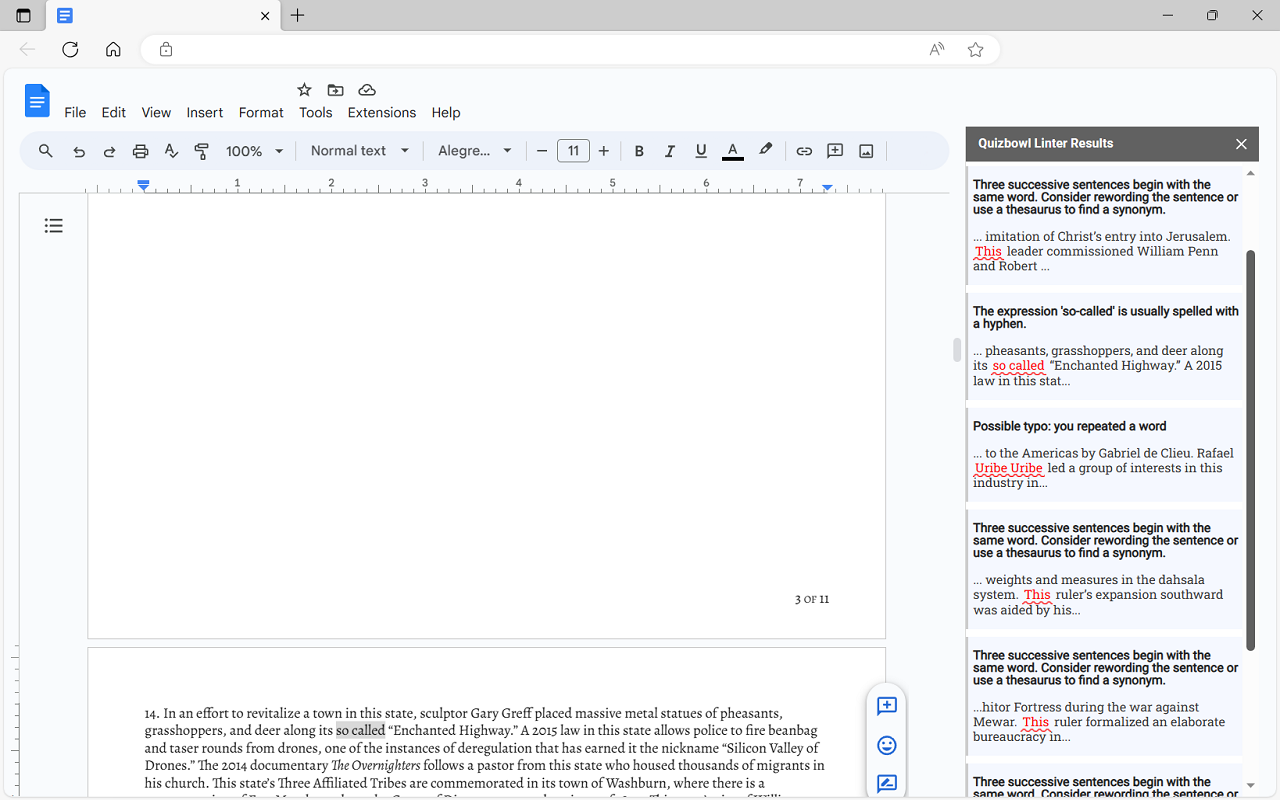Viewport: 1280px width, 800px height.
Task: Open the Extensions menu
Action: 382,113
